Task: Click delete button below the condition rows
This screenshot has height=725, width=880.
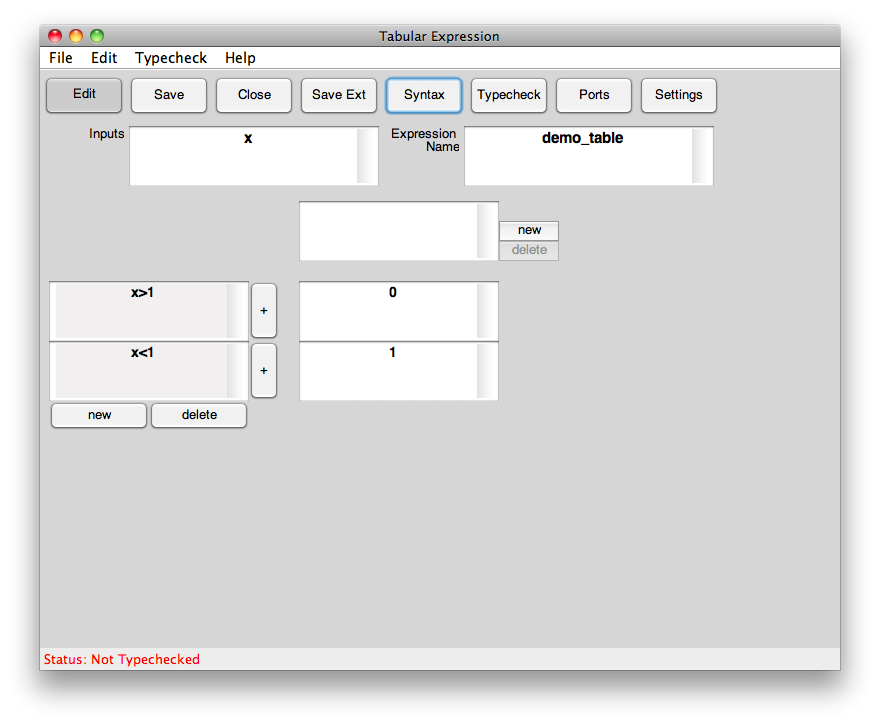Action: tap(199, 415)
